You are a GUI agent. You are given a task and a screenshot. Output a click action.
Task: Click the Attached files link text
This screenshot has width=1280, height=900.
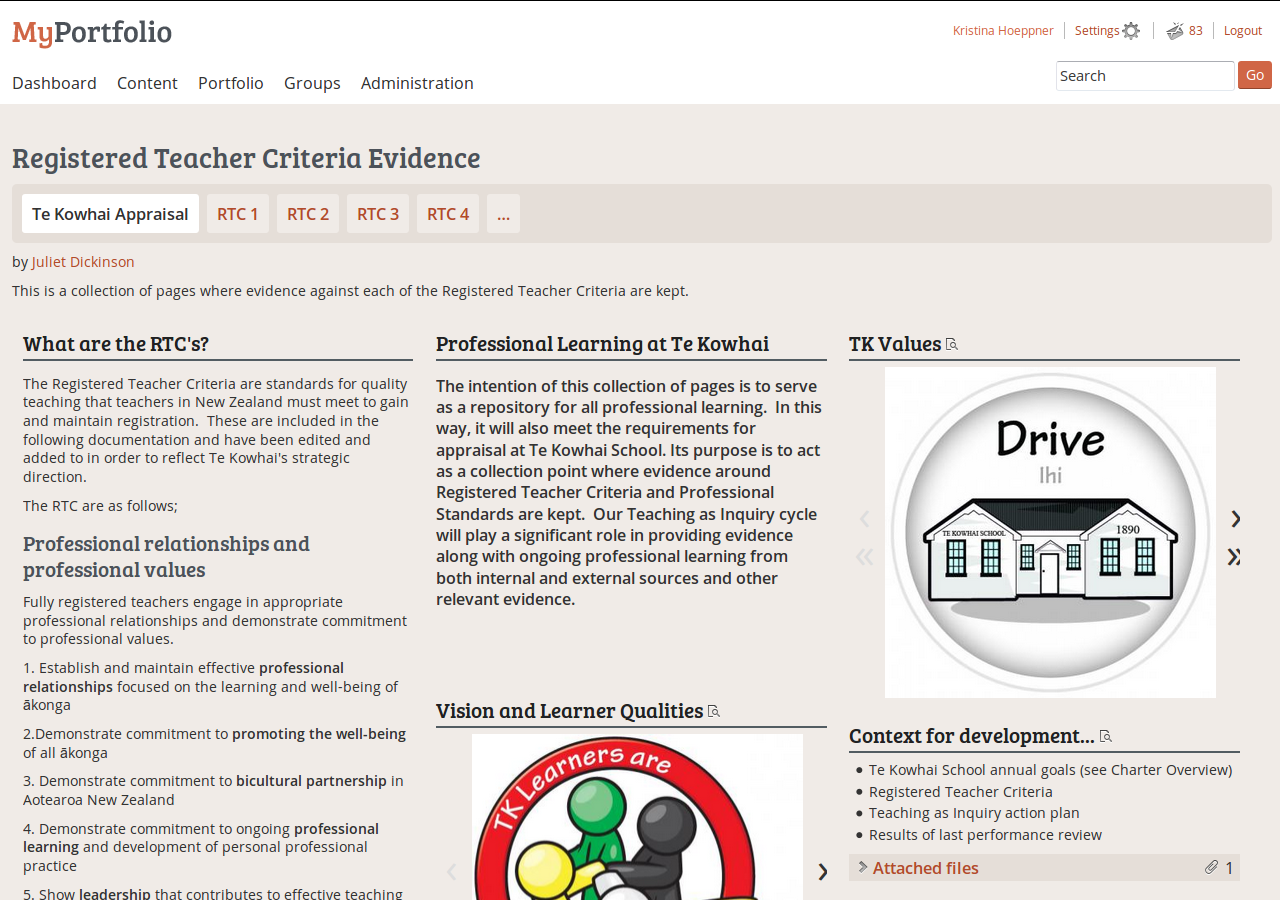(926, 868)
